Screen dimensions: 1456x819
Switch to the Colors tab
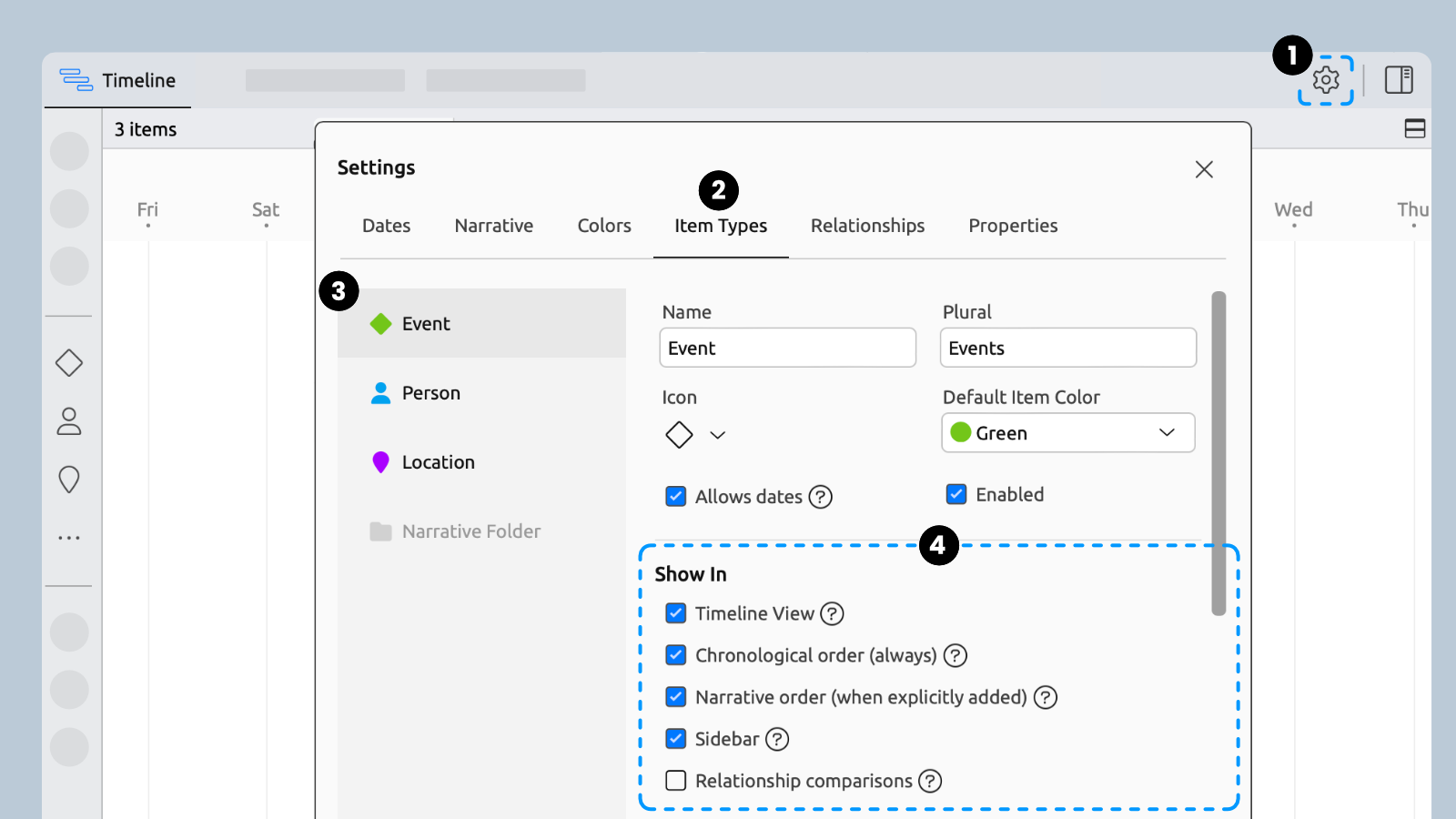[604, 226]
